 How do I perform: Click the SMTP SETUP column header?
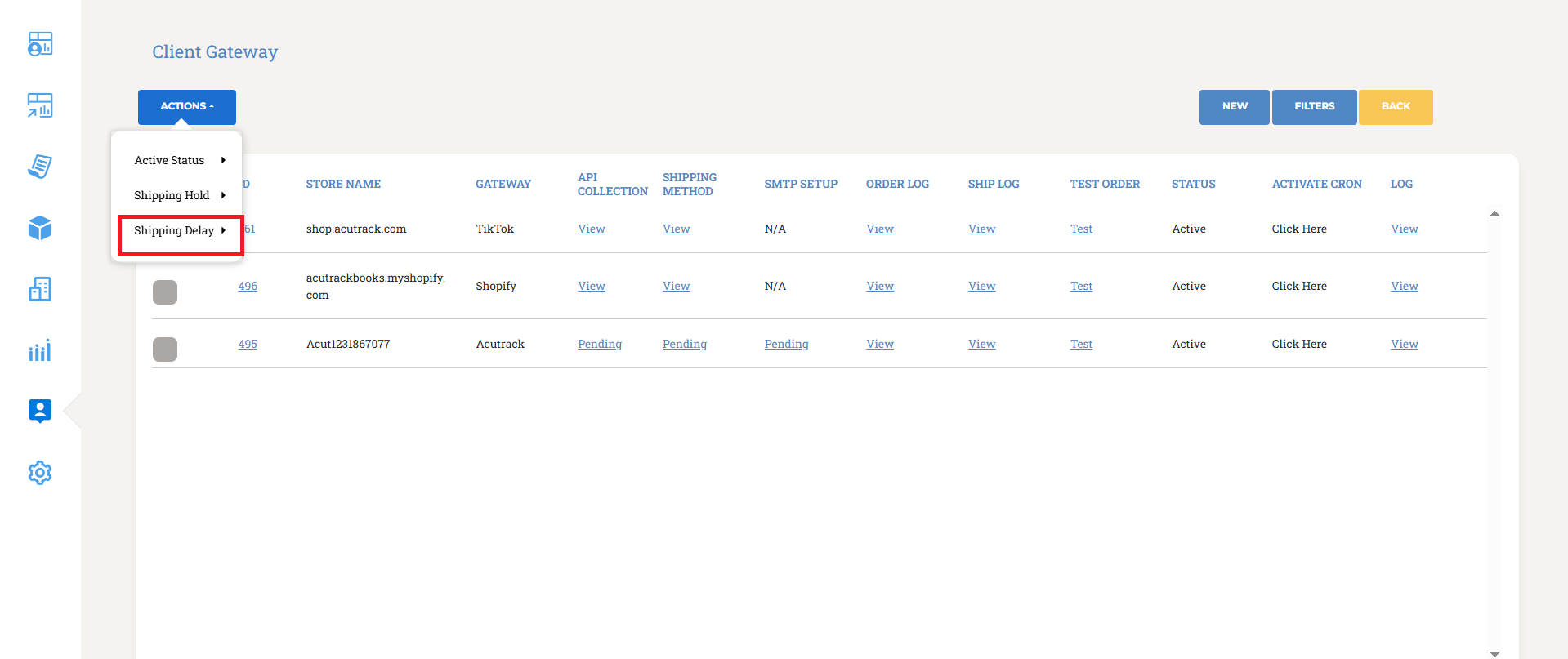click(801, 185)
